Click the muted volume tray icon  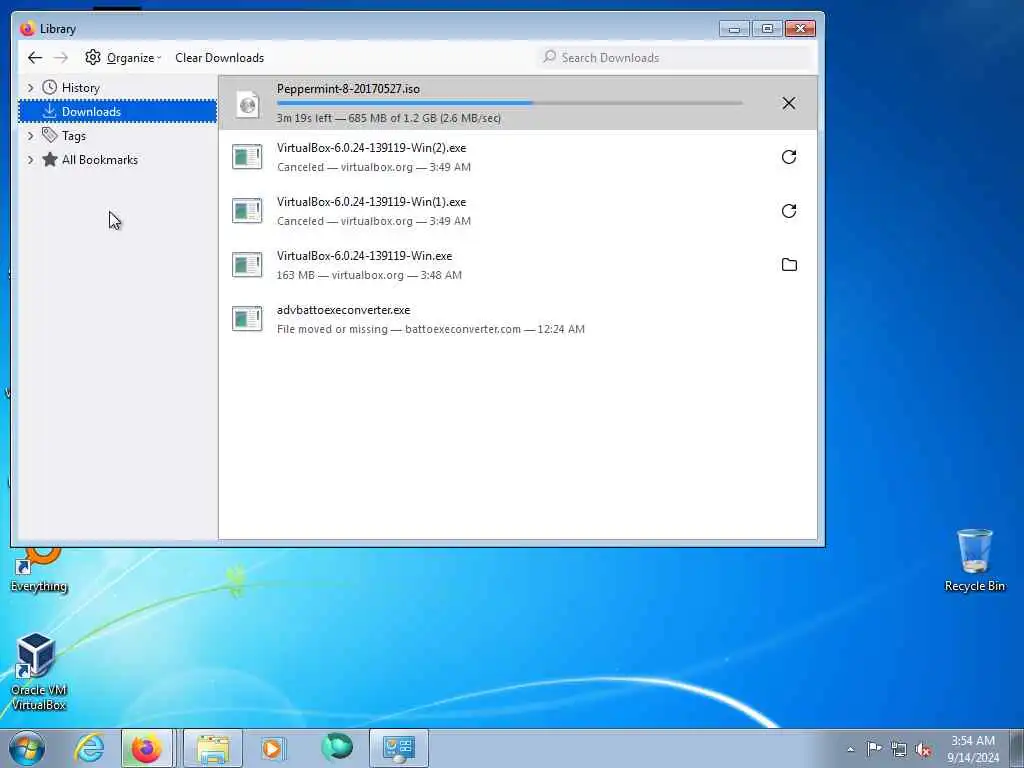[923, 749]
